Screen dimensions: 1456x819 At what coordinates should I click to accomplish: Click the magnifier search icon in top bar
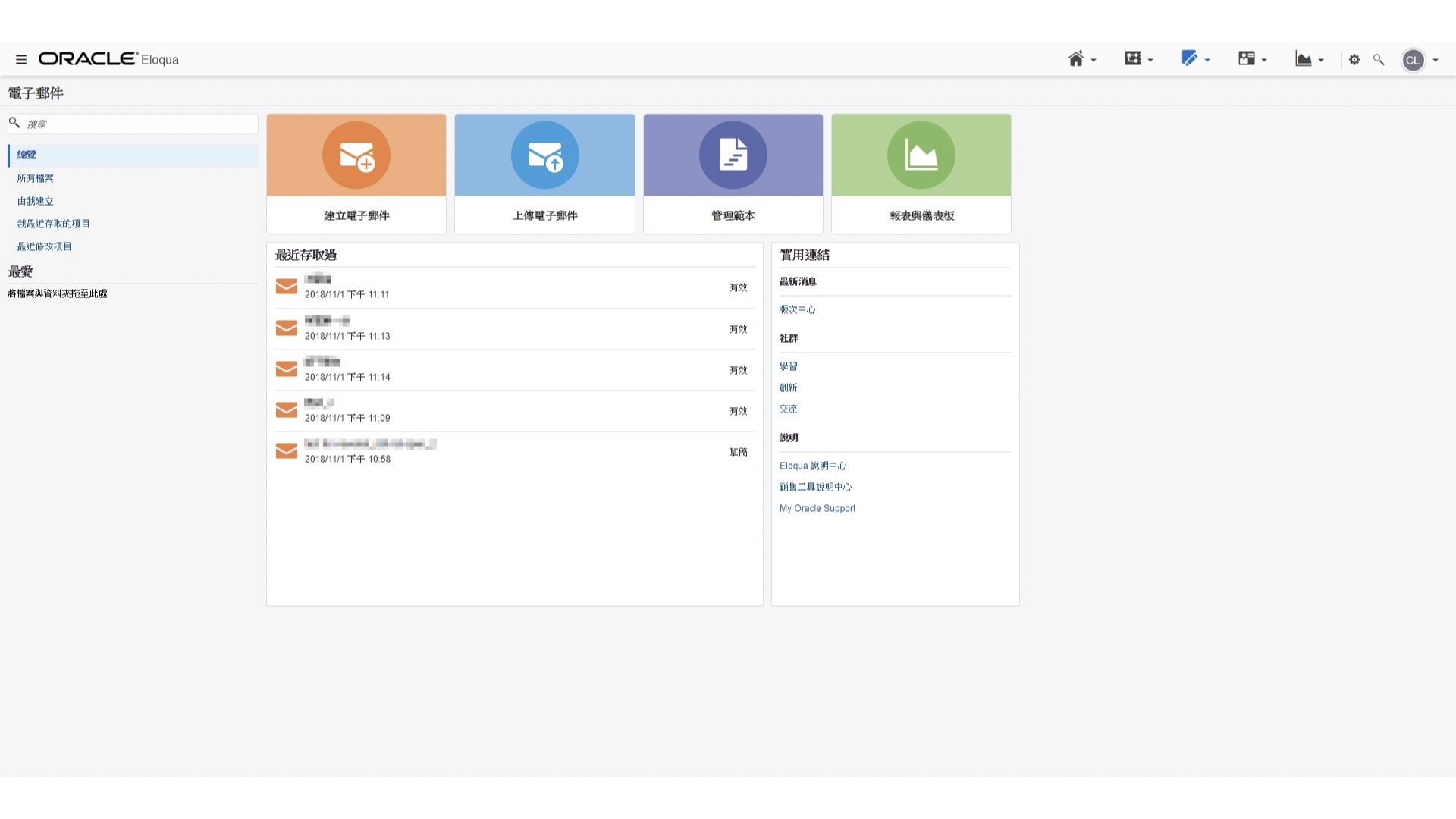pos(1379,59)
